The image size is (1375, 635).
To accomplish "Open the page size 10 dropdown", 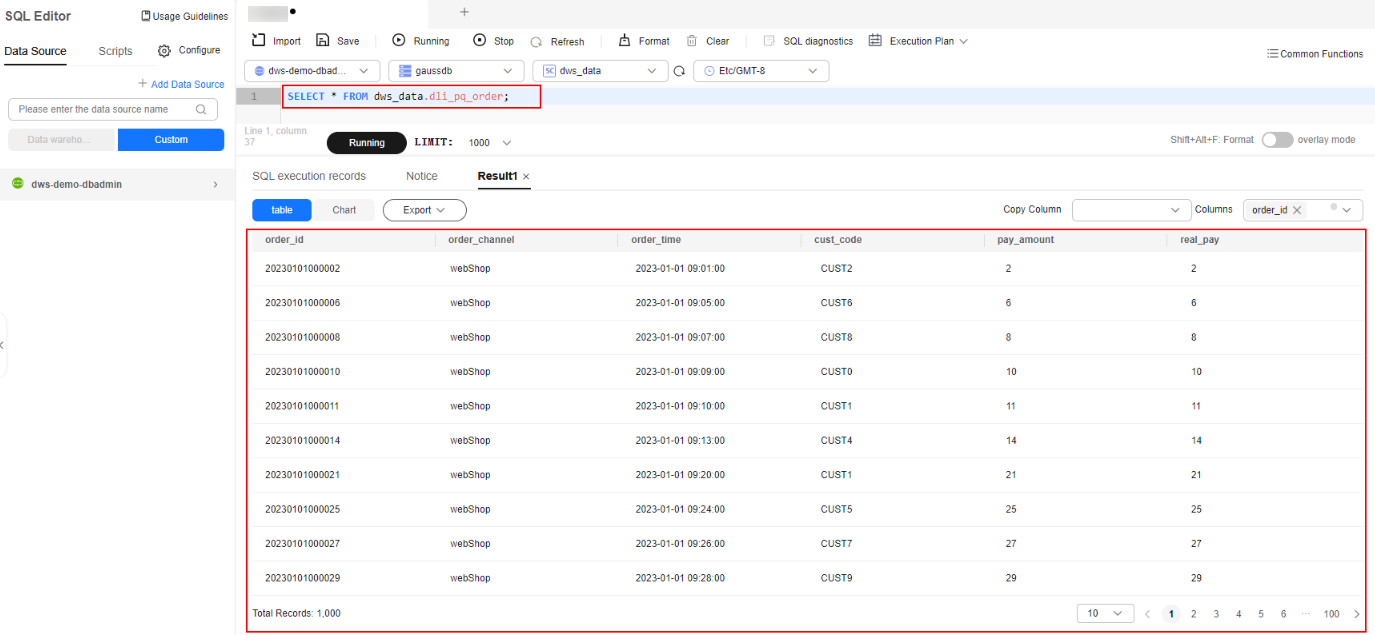I will click(x=1105, y=613).
